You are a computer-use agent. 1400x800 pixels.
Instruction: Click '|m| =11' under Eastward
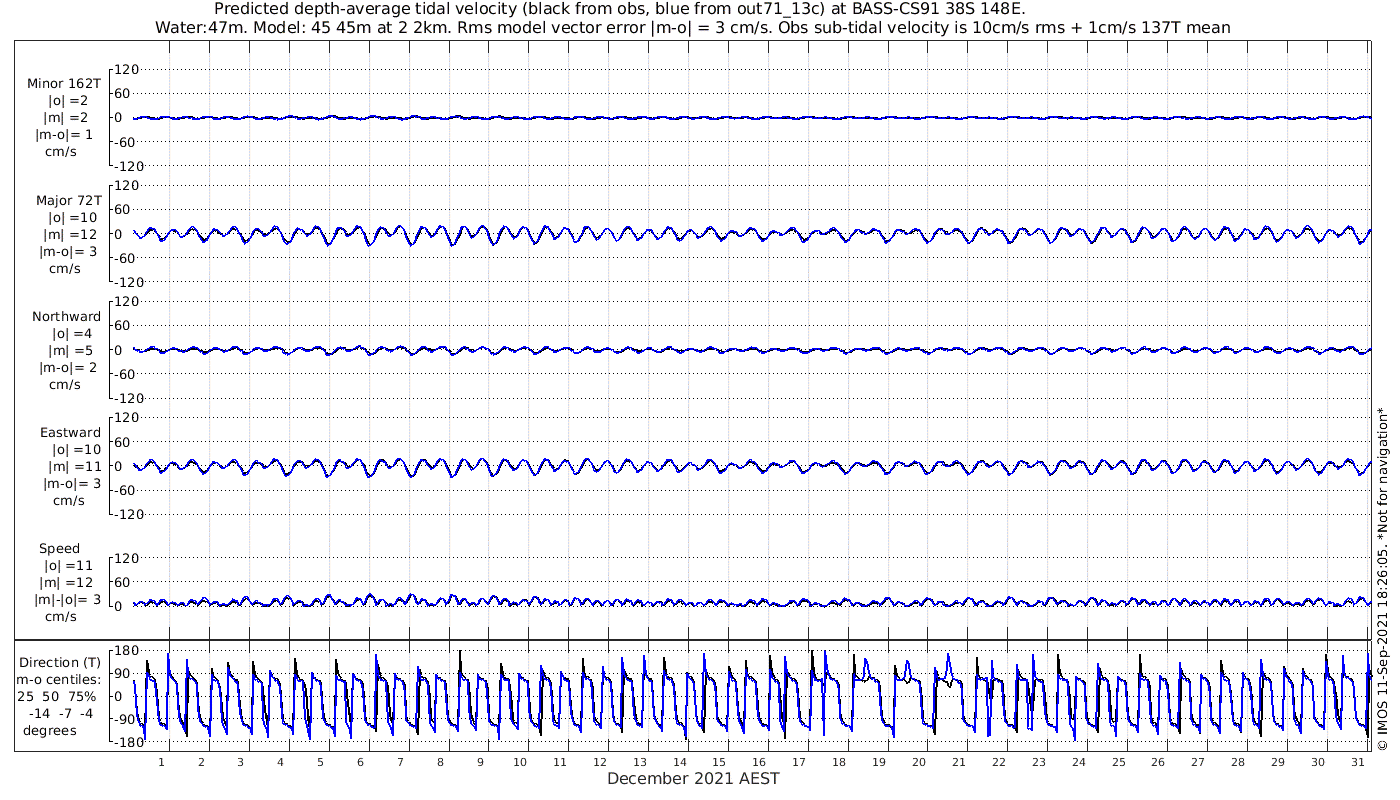pos(73,466)
